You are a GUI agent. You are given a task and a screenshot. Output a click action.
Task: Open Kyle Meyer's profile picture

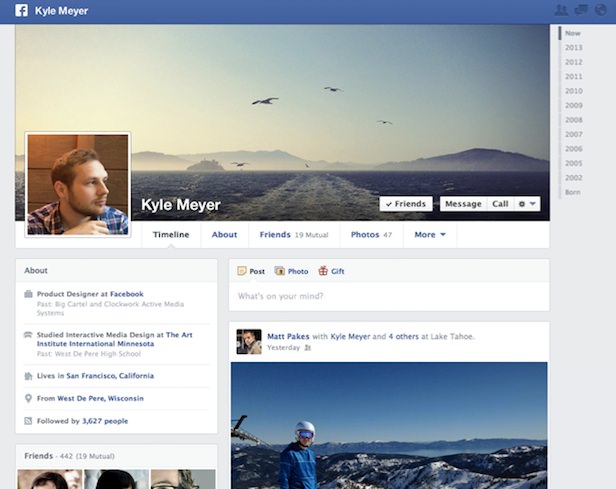click(78, 185)
